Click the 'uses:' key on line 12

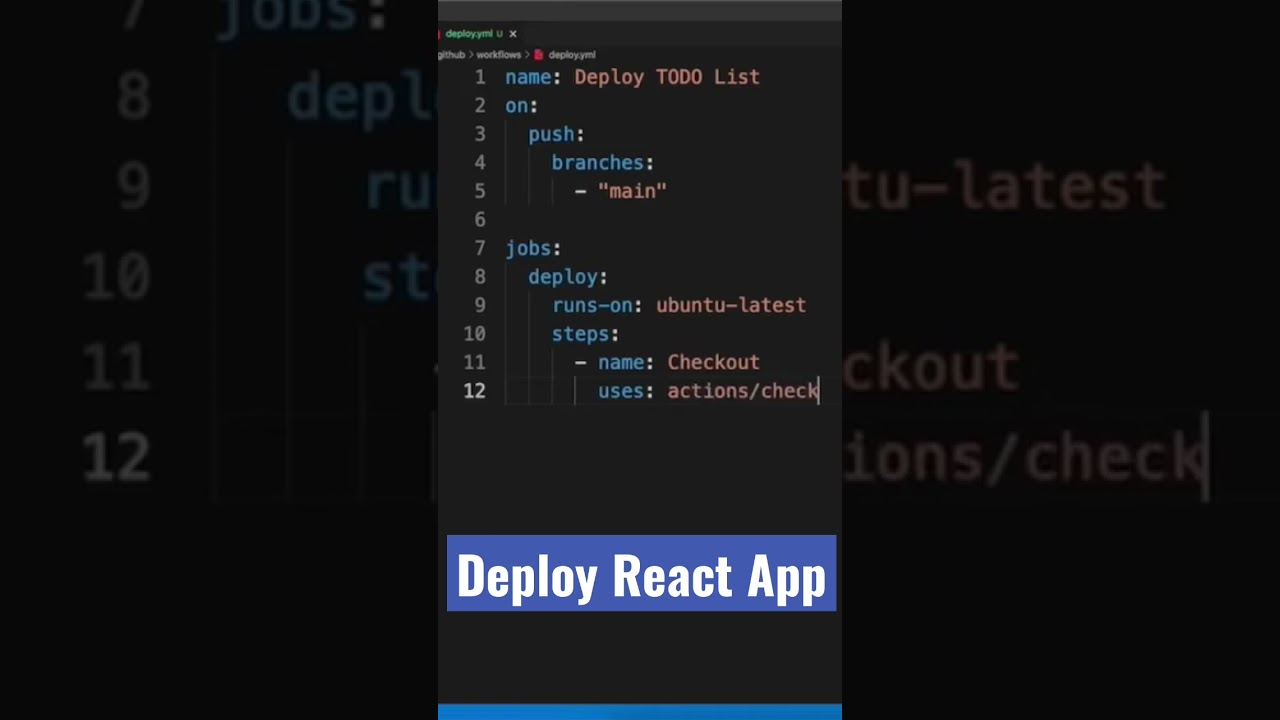[626, 391]
